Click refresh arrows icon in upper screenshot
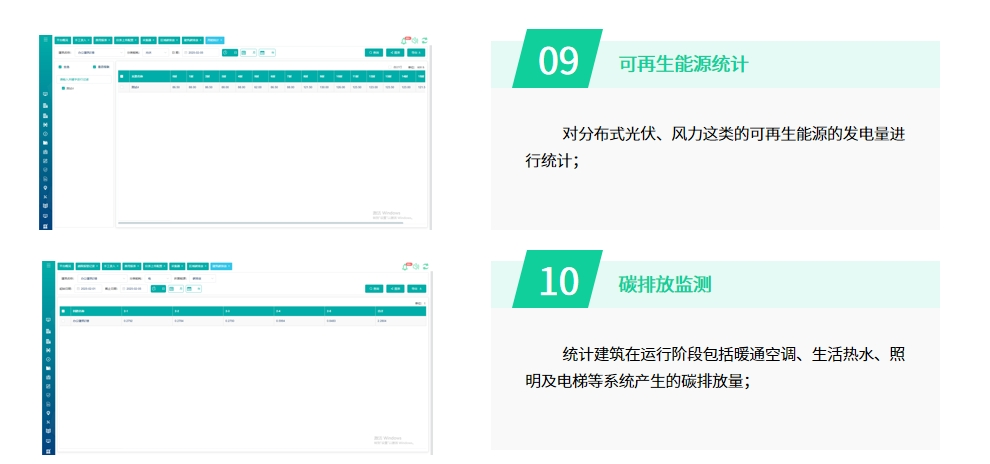The height and width of the screenshot is (464, 990). [x=426, y=41]
